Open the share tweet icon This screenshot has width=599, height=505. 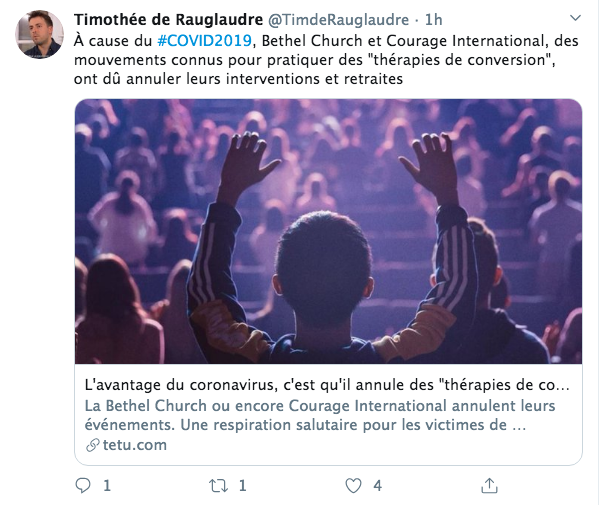pos(489,486)
